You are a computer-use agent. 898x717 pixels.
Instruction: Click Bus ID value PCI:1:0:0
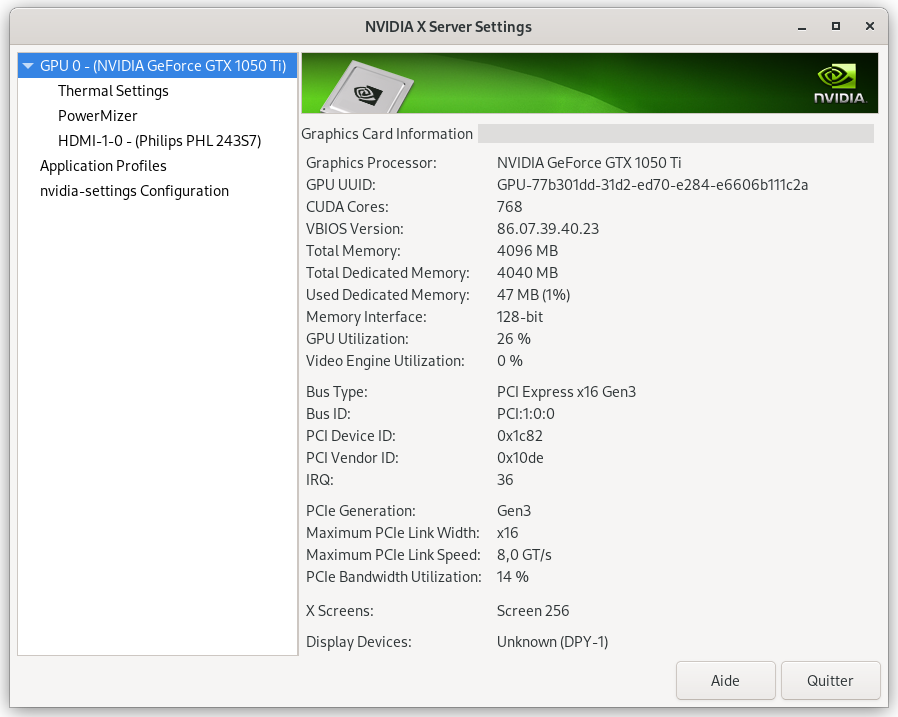pos(525,413)
